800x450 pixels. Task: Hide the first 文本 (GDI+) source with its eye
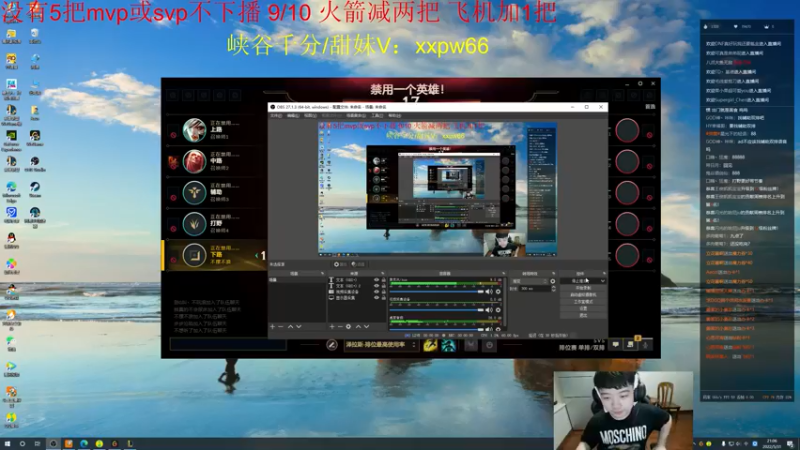click(377, 280)
